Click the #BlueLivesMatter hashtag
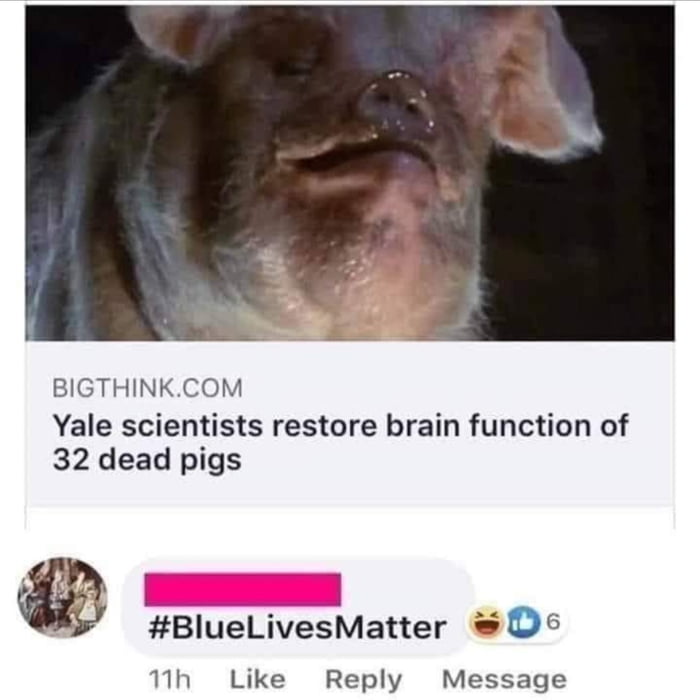 [297, 627]
